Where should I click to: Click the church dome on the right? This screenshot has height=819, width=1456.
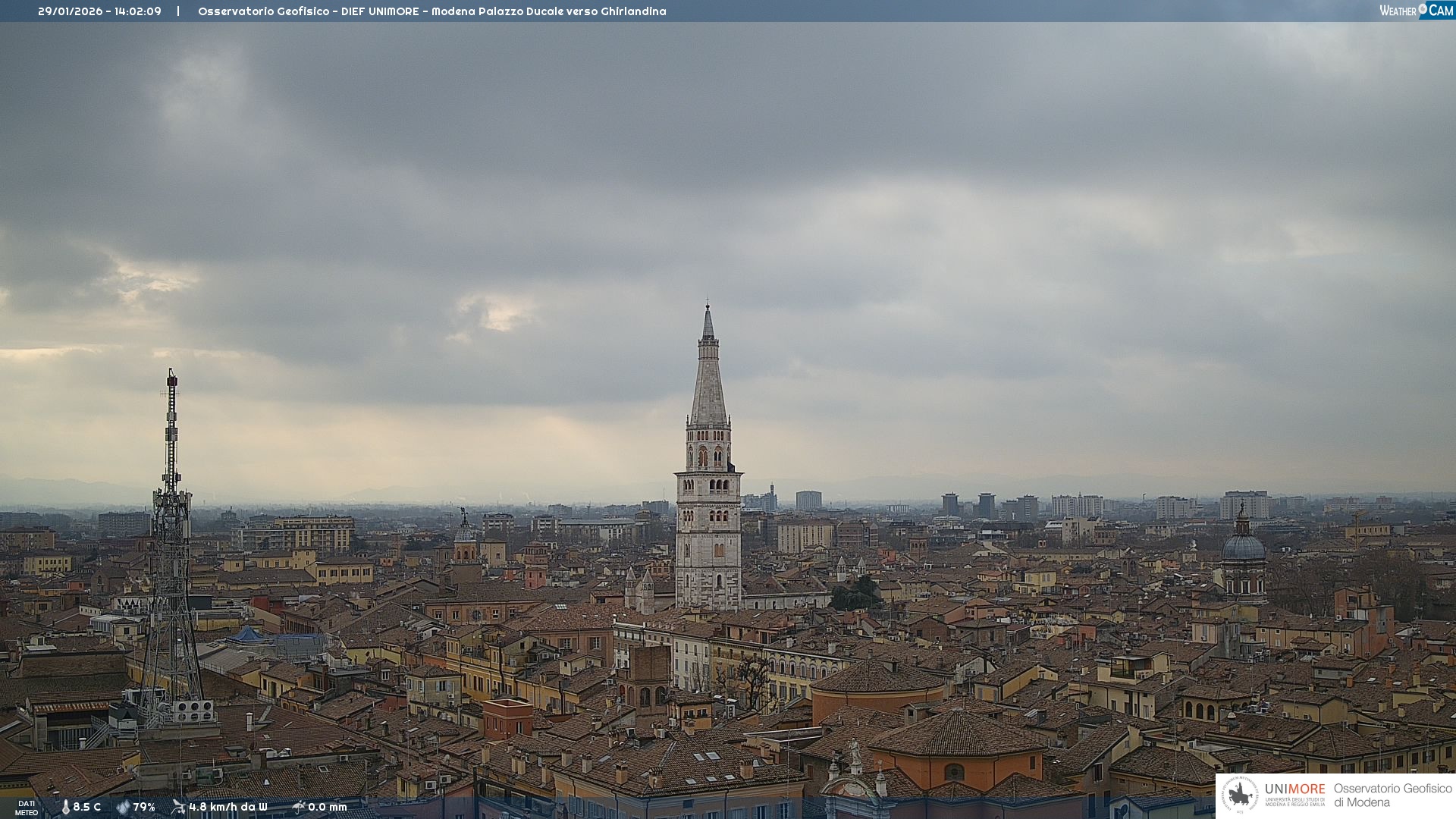[1243, 546]
